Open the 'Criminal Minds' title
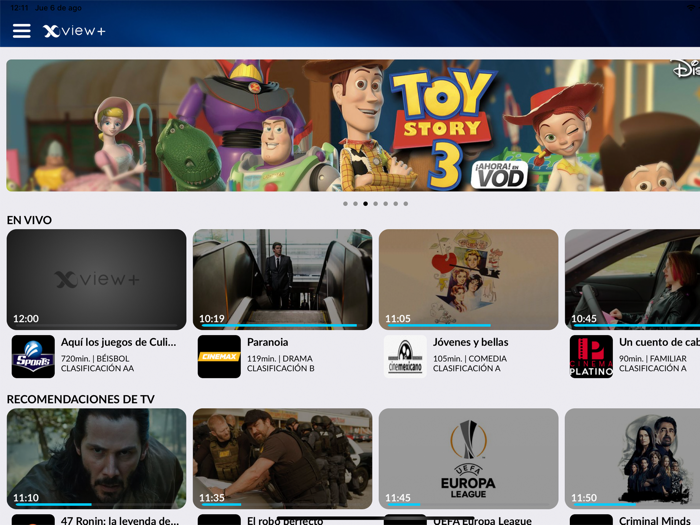Image resolution: width=700 pixels, height=525 pixels. [x=655, y=521]
